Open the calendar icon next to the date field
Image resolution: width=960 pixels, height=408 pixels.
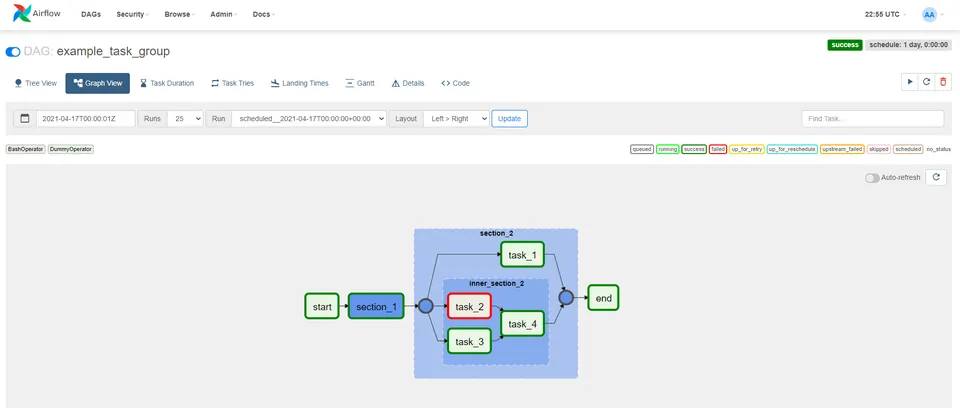[25, 118]
